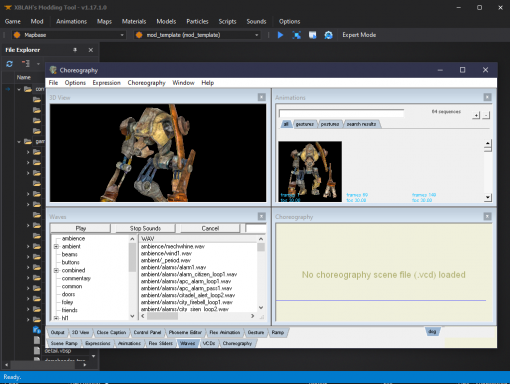The height and width of the screenshot is (384, 510).
Task: Refresh the File Explorer list
Action: [x=10, y=64]
